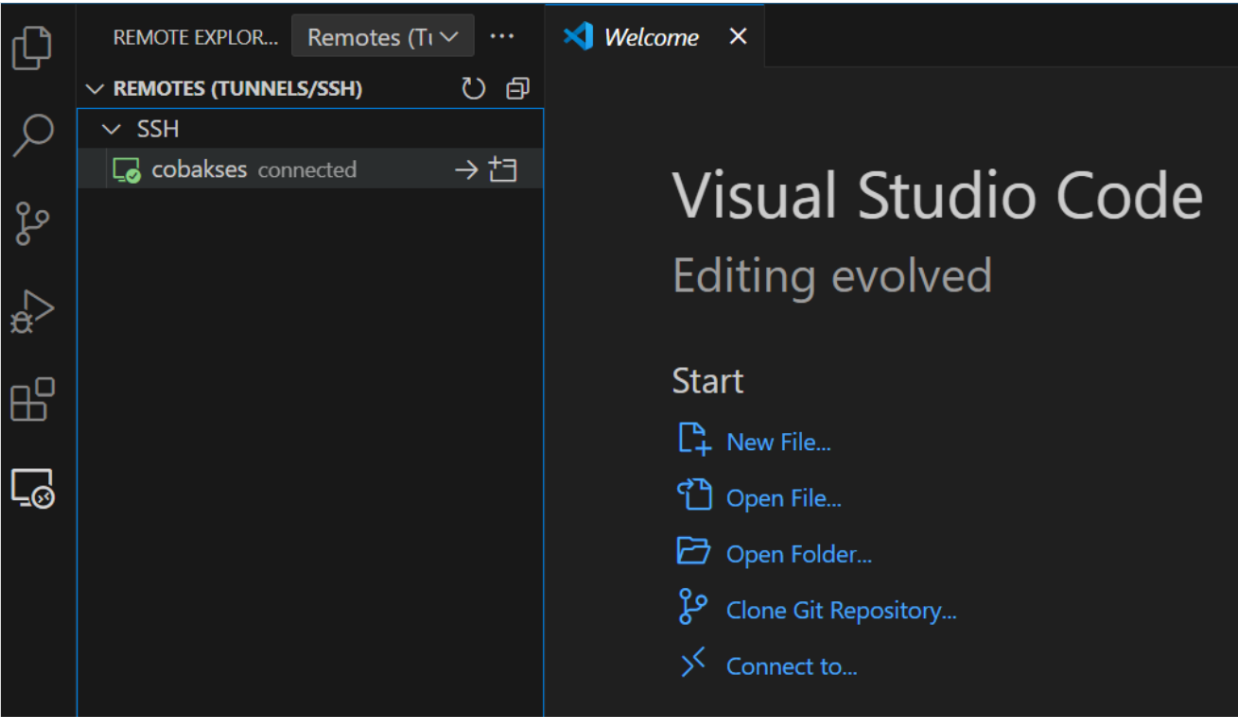Open the Search view in activity bar
Screen dimensions: 1238x717
[x=32, y=135]
